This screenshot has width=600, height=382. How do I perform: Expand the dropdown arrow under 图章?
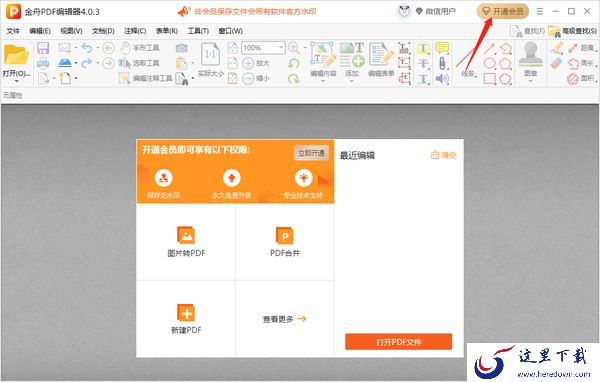(x=530, y=81)
